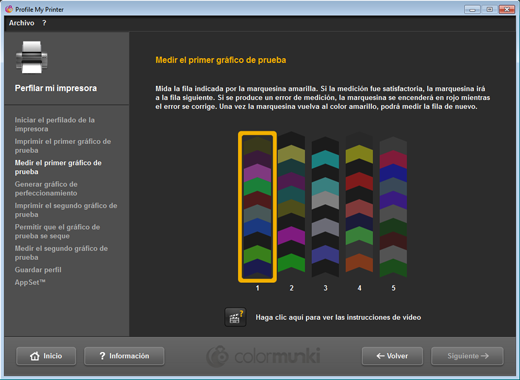Click the colormunki logo in footer
The height and width of the screenshot is (380, 520).
tap(263, 356)
